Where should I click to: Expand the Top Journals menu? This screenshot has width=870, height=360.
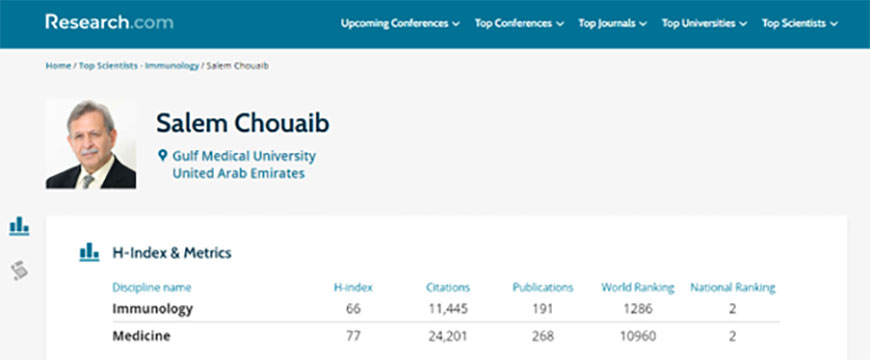(613, 23)
